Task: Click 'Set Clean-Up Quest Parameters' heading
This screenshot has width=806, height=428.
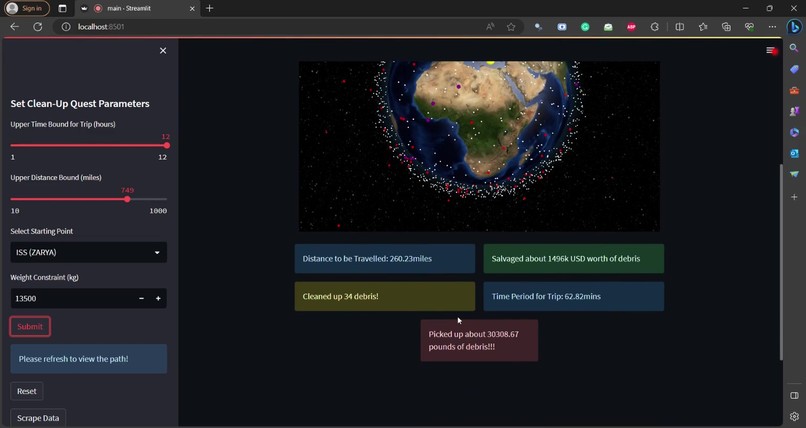Action: pyautogui.click(x=80, y=103)
